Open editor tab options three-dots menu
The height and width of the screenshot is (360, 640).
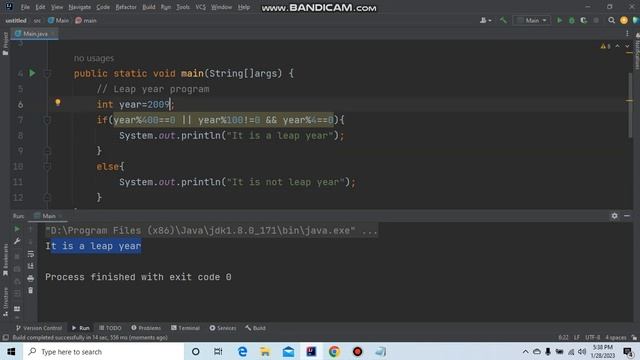(627, 33)
